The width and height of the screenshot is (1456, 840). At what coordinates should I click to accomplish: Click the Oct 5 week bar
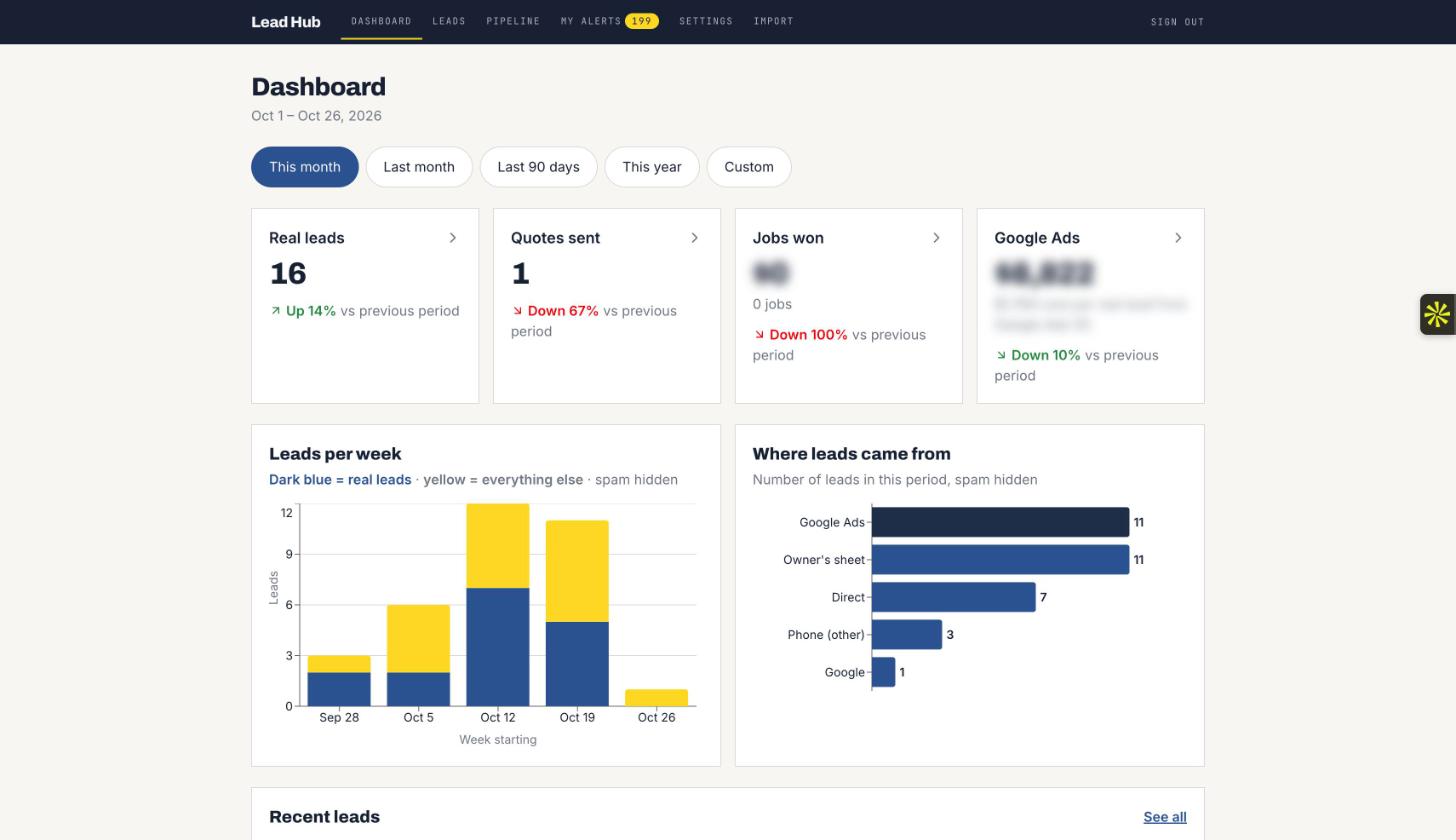[419, 655]
